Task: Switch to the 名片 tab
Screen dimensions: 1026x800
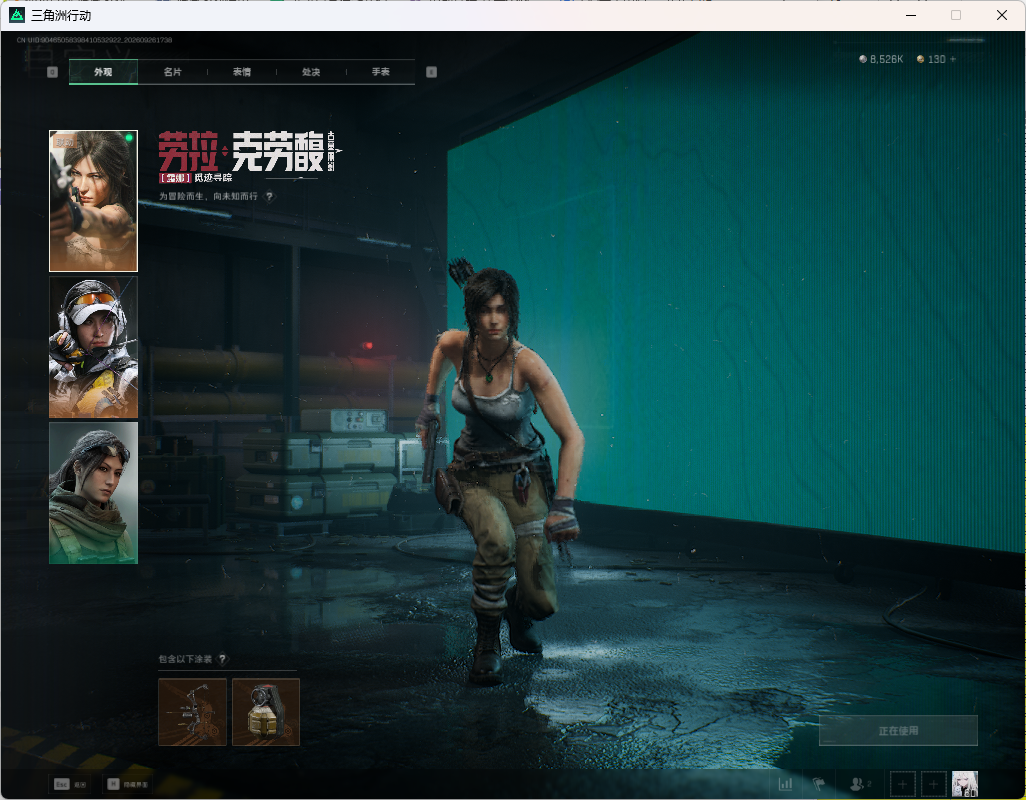Action: 173,72
